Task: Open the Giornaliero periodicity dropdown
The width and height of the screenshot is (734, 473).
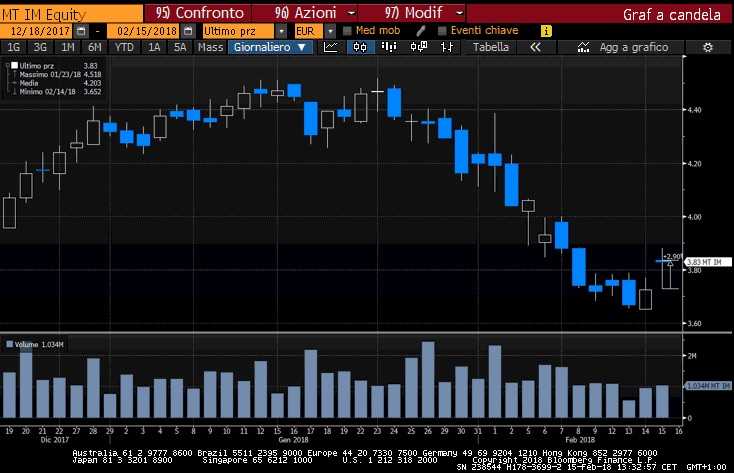Action: coord(270,47)
